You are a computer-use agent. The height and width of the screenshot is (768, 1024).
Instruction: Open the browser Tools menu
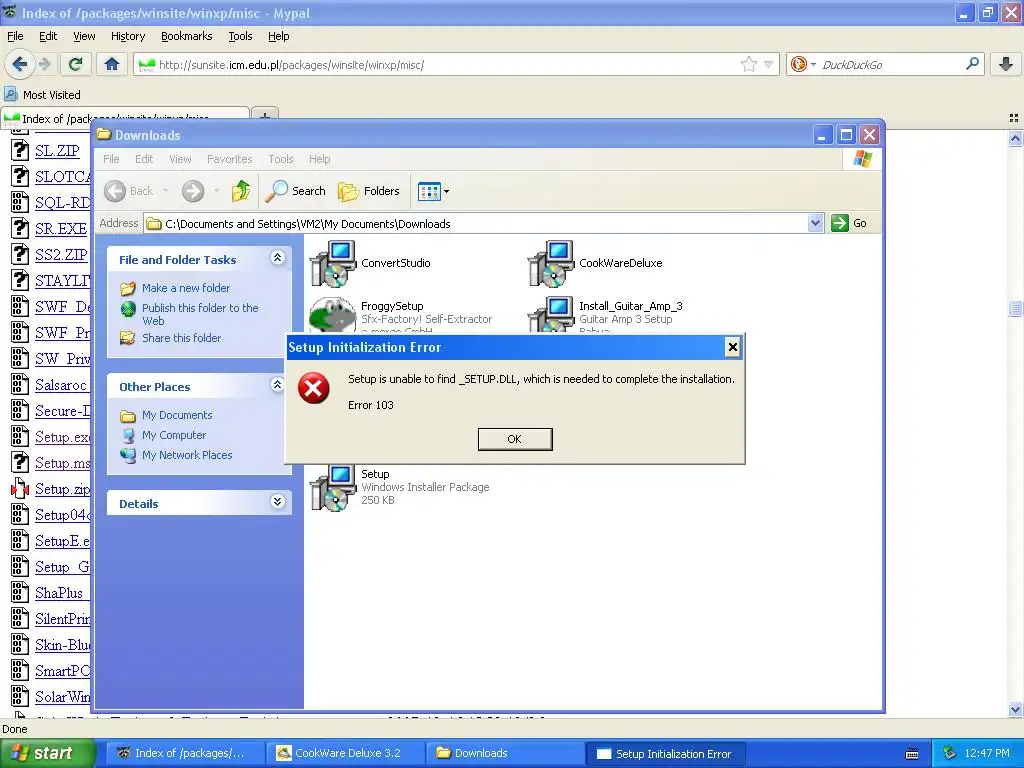(x=240, y=36)
